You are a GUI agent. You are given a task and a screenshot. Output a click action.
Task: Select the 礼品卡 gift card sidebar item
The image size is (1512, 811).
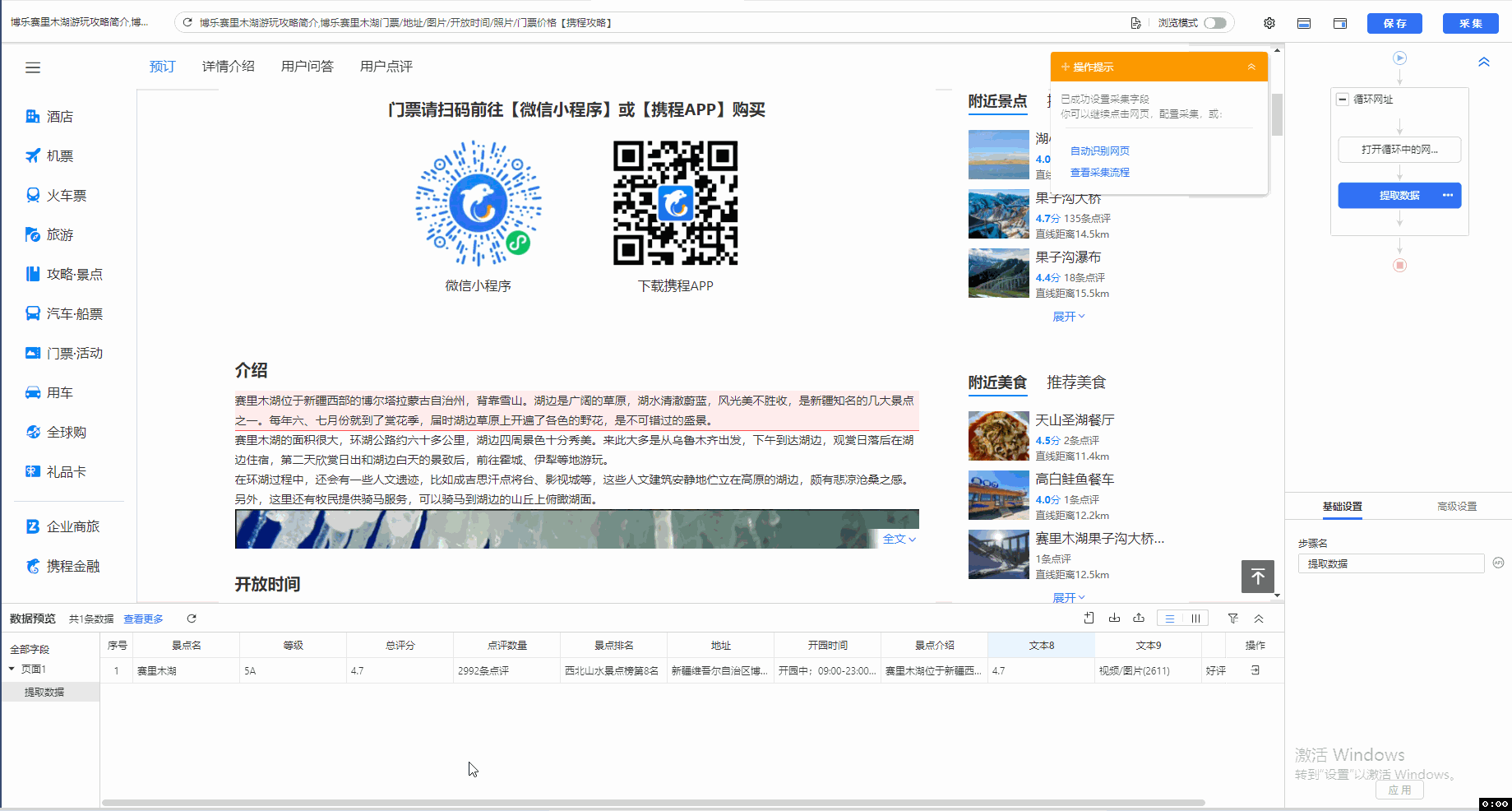(x=56, y=472)
